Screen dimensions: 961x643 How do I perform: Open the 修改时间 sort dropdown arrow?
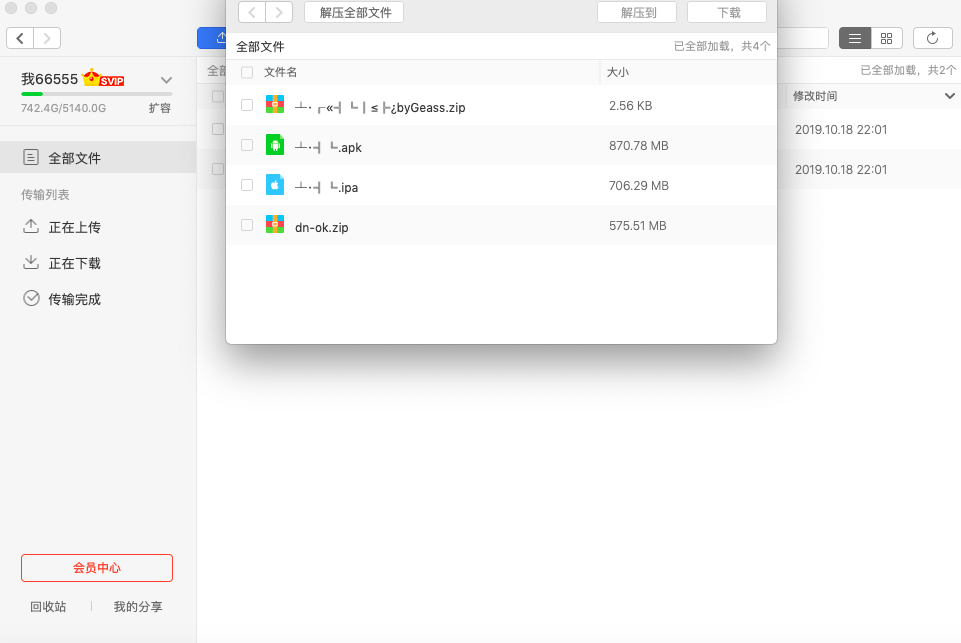(x=949, y=96)
